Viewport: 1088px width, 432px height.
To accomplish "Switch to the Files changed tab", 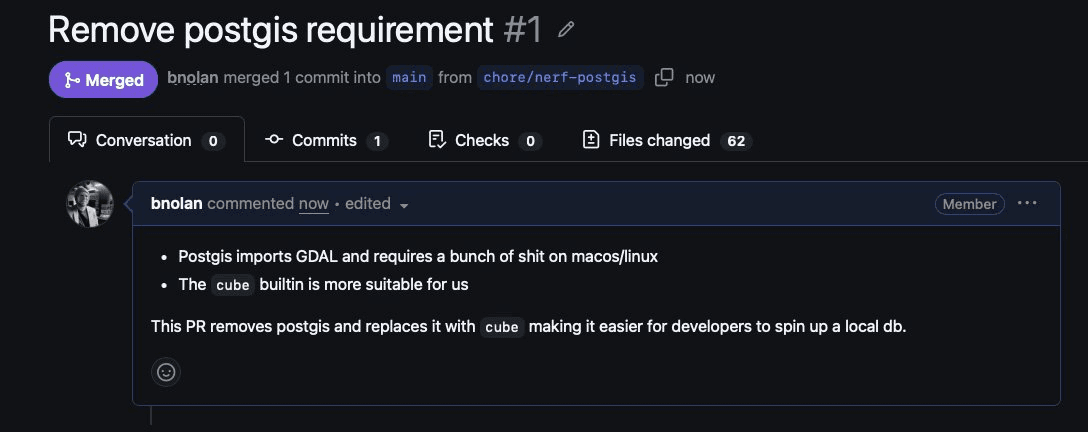I will tap(659, 140).
